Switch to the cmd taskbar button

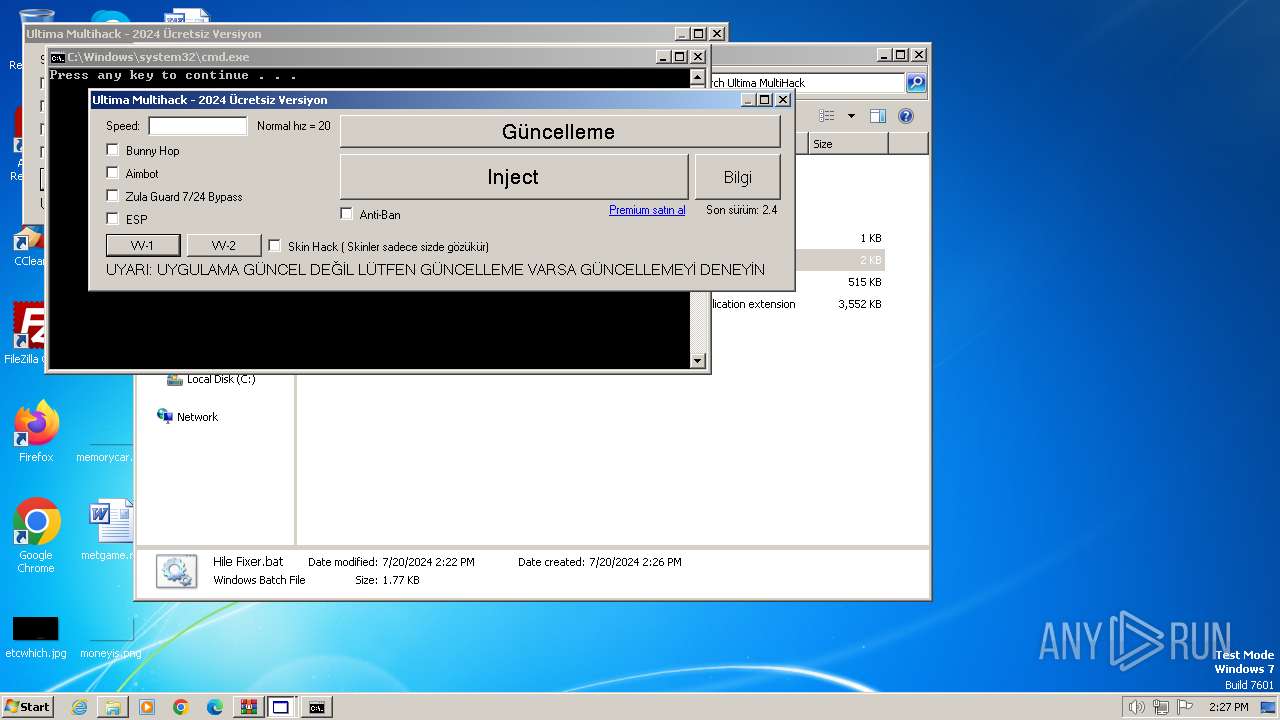point(316,707)
